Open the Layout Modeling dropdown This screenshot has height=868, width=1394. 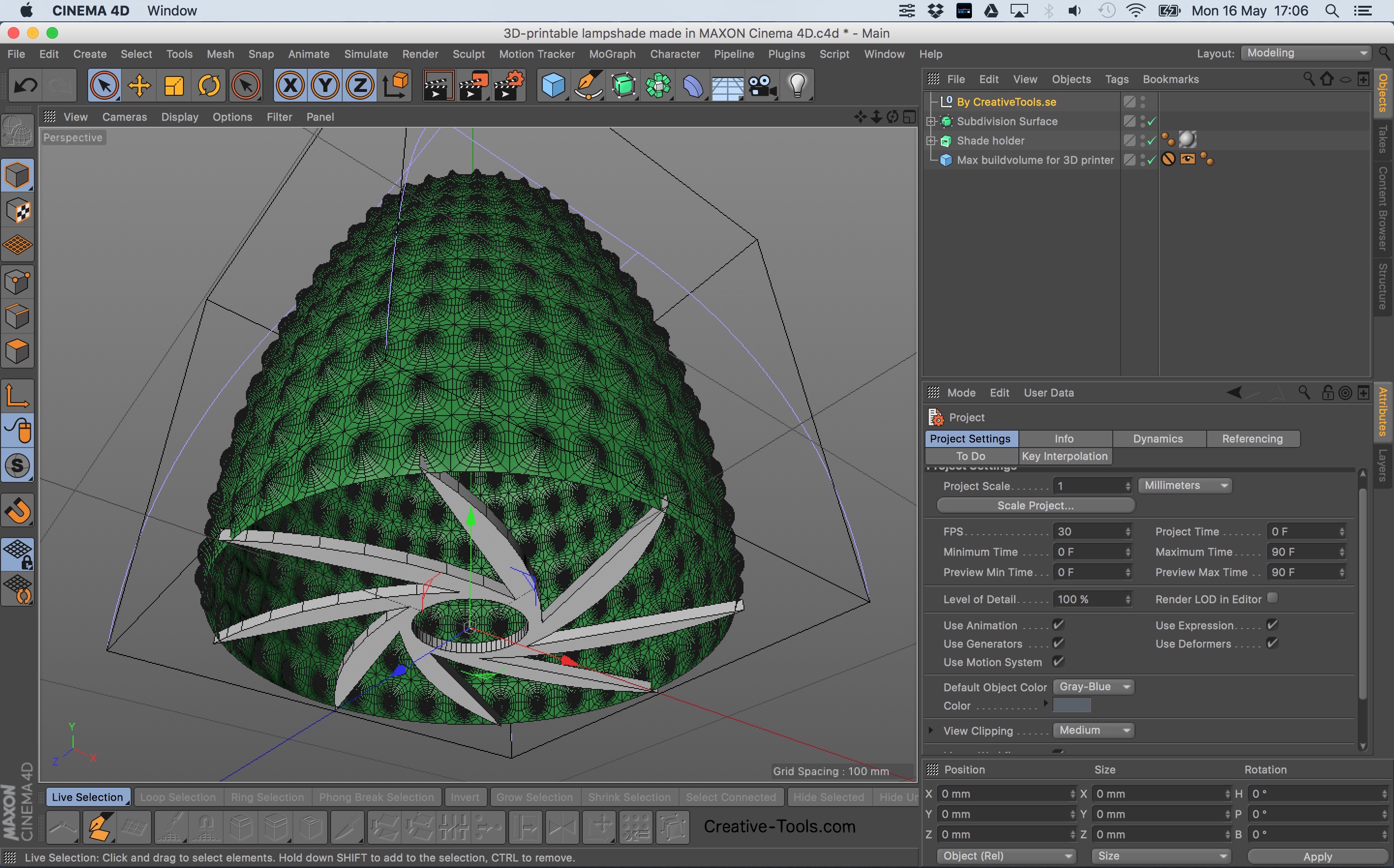(1306, 53)
